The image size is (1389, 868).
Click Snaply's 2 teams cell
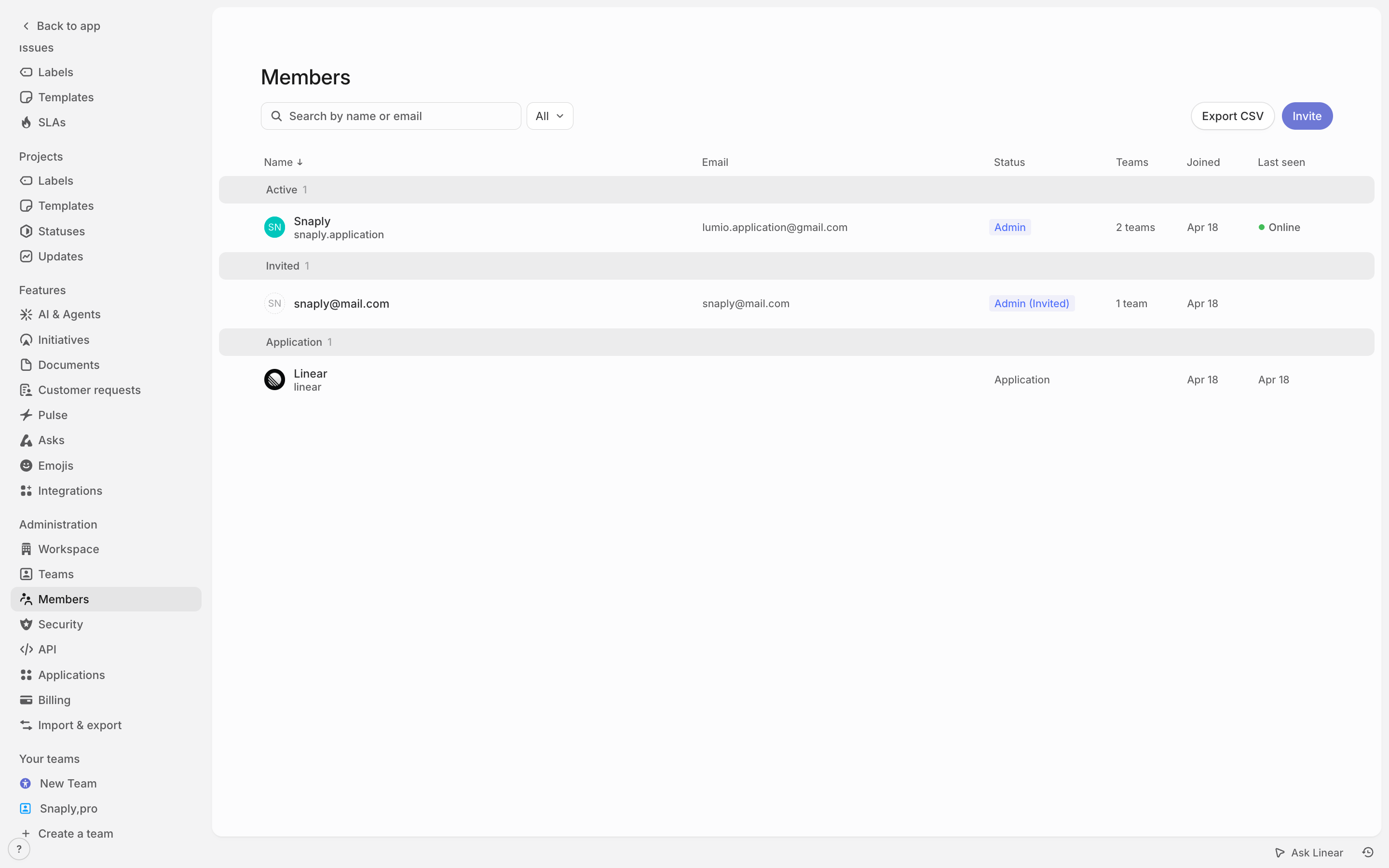point(1135,227)
